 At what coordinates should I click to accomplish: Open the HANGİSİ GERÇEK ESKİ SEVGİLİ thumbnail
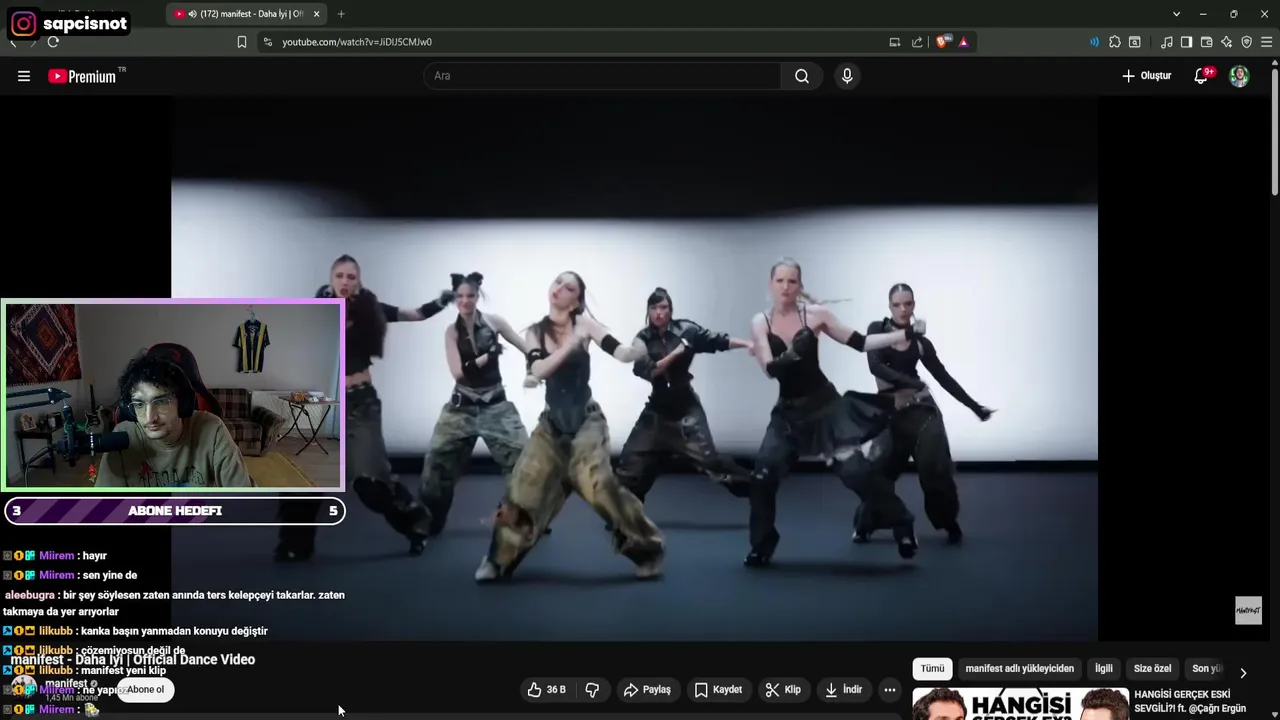coord(1020,704)
